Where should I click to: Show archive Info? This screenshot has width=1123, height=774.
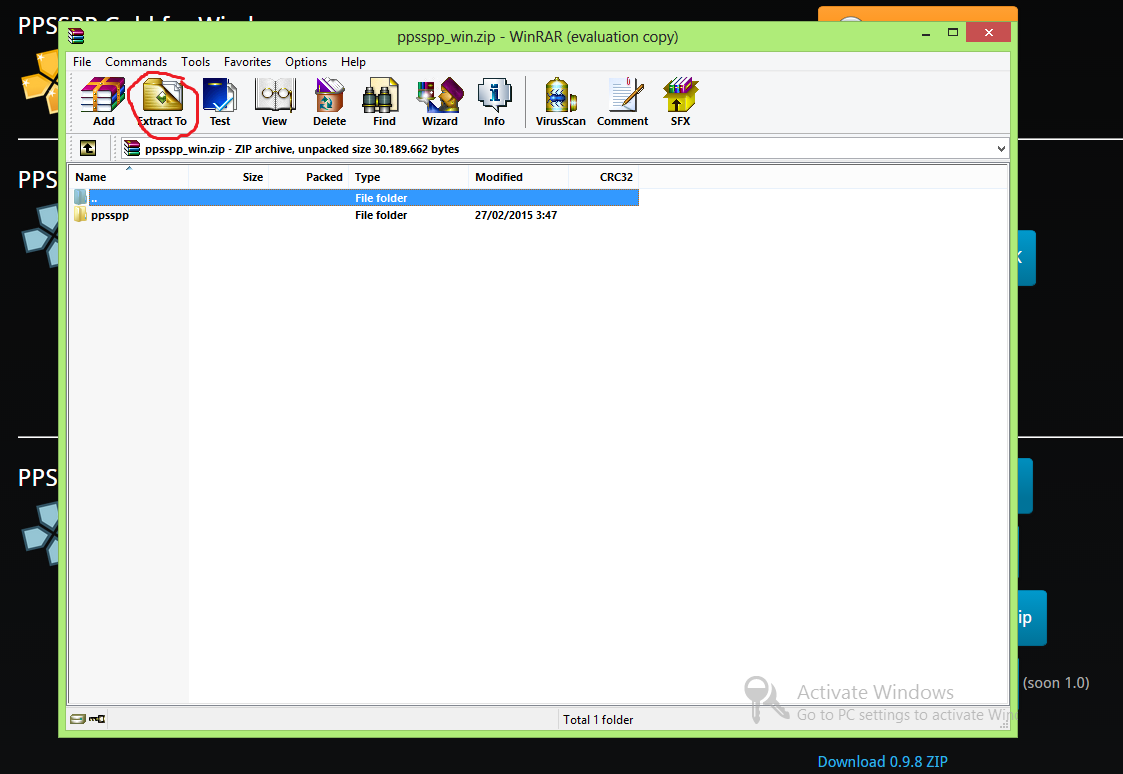point(494,102)
